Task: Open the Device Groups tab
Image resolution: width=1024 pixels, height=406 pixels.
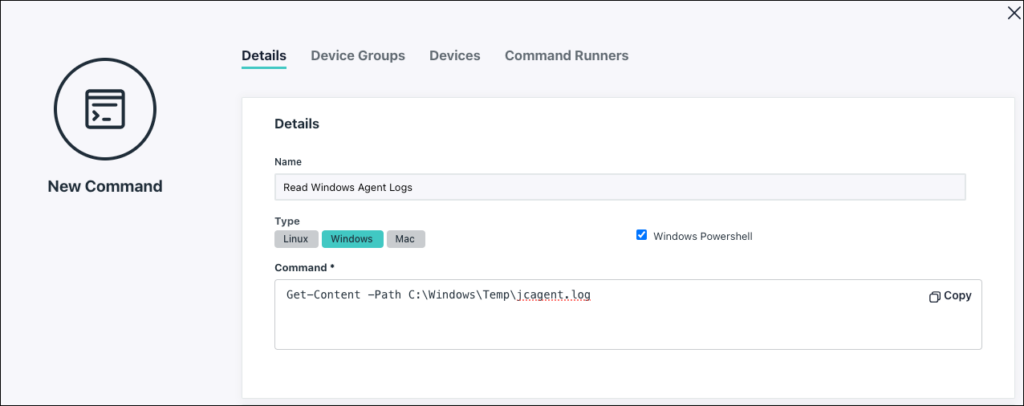Action: (357, 56)
